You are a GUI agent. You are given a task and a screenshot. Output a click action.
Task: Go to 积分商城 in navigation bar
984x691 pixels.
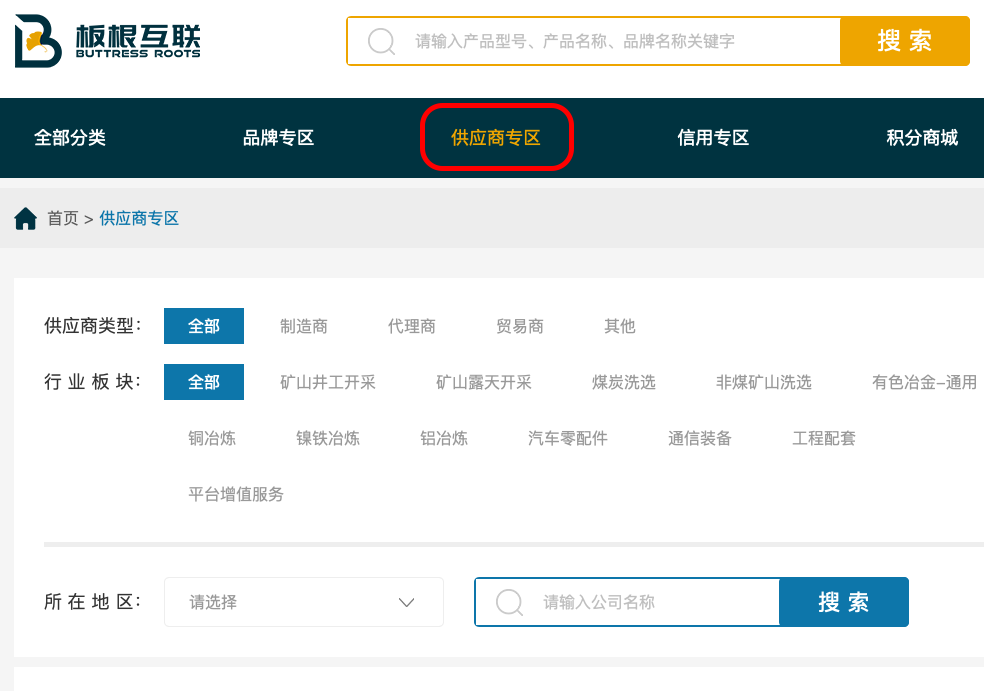click(921, 138)
